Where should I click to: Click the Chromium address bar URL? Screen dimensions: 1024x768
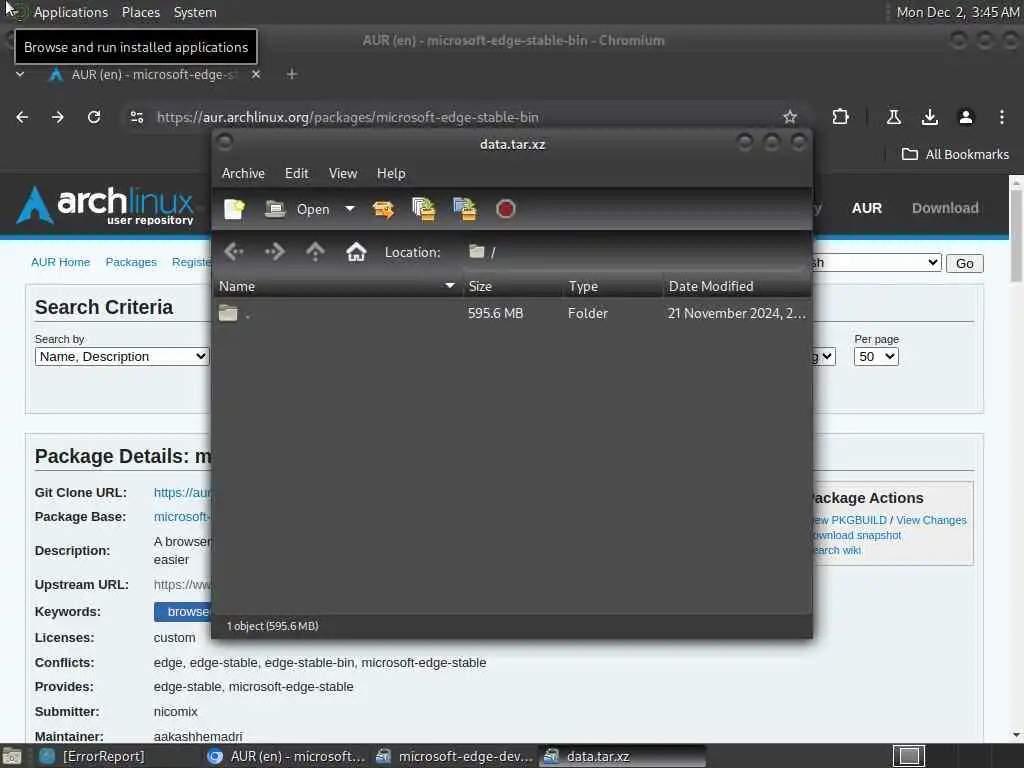point(347,118)
